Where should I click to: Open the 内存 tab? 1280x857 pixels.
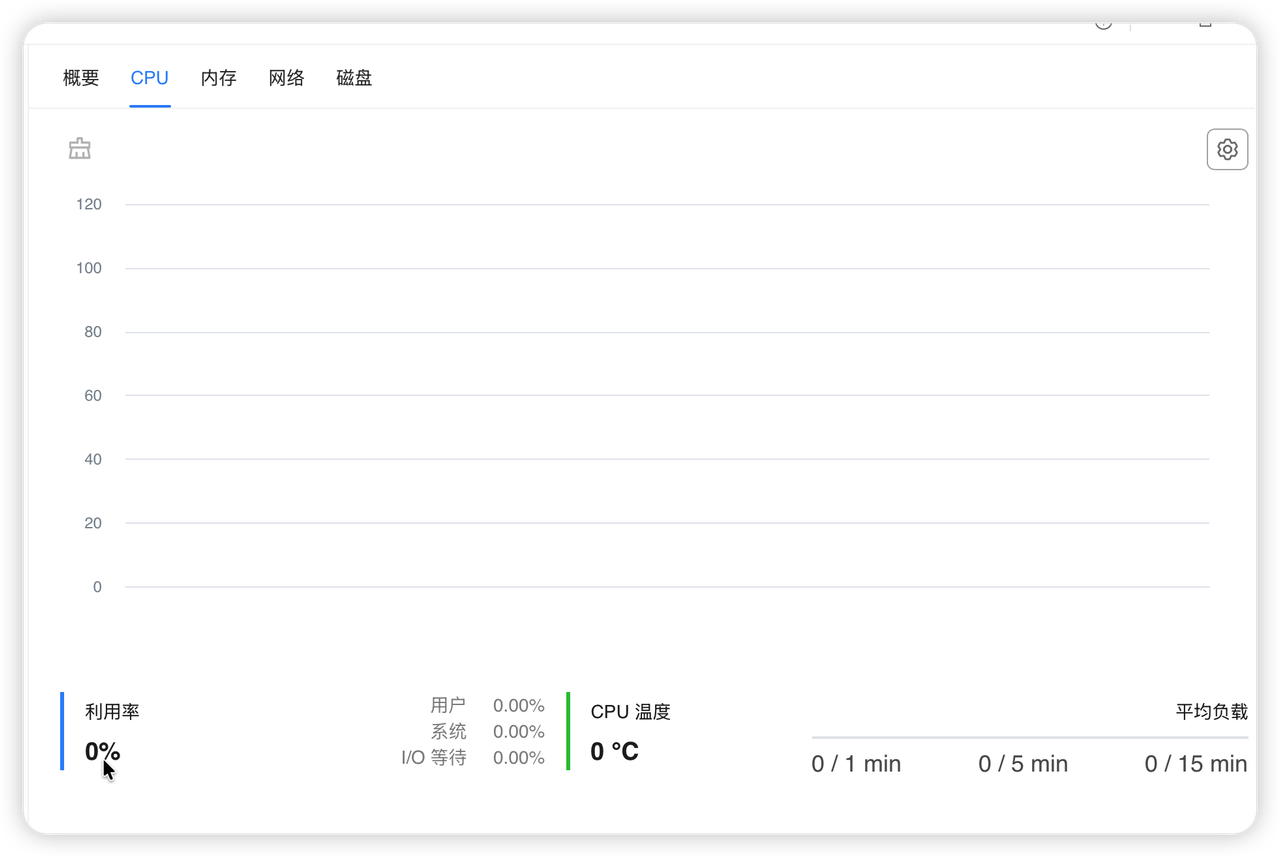(218, 78)
